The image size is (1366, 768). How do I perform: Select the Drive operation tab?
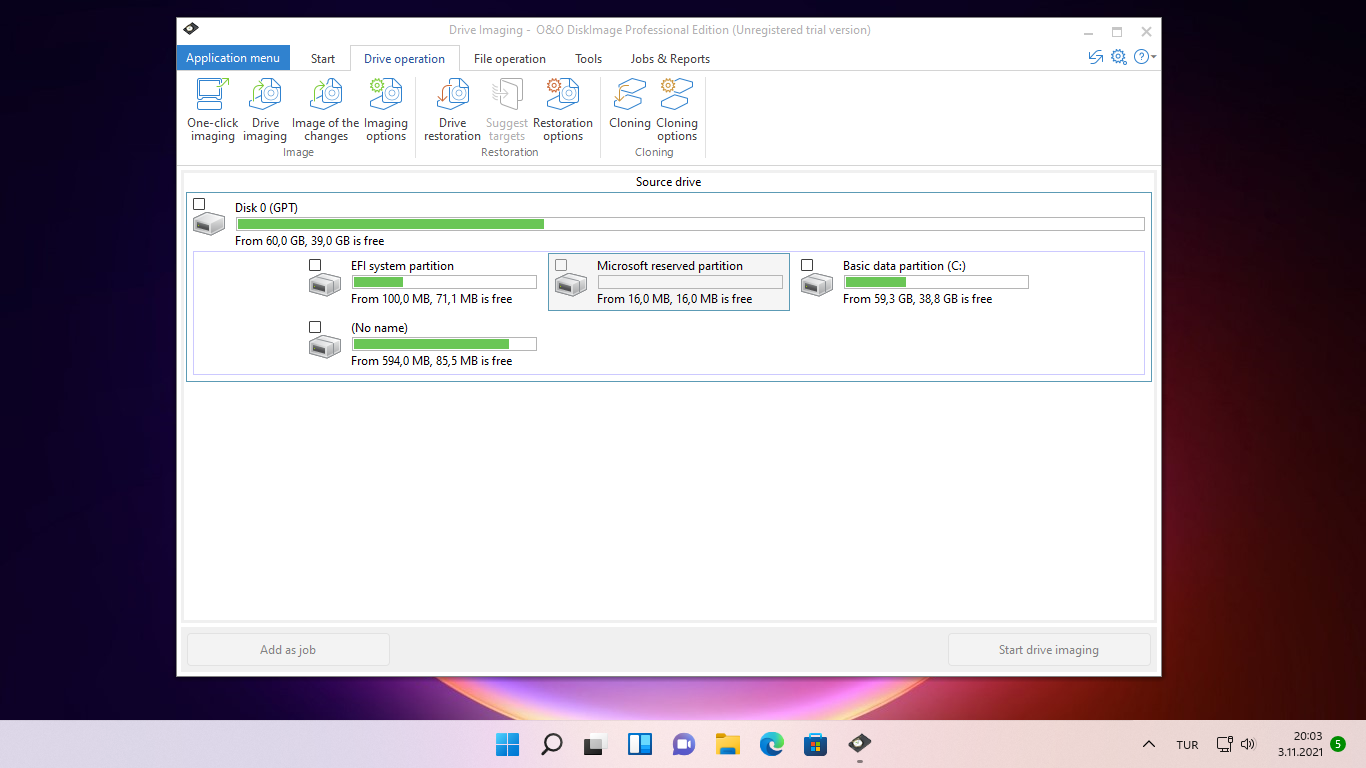click(x=404, y=59)
